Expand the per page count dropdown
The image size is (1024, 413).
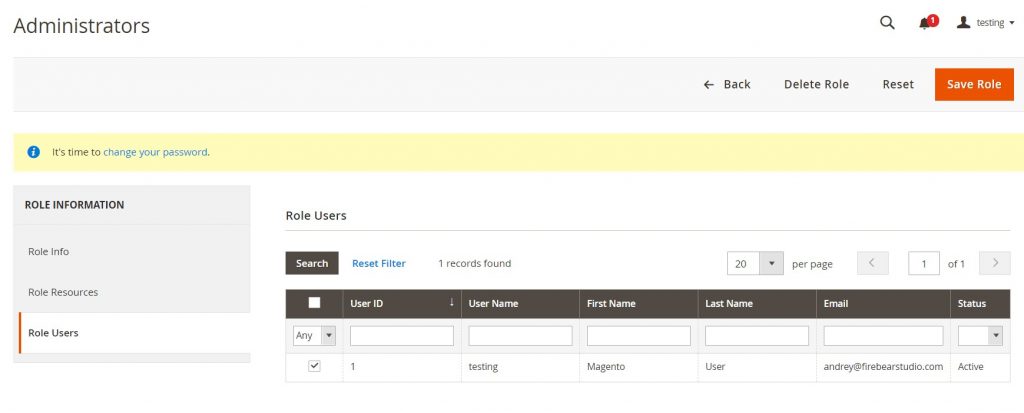(x=771, y=264)
